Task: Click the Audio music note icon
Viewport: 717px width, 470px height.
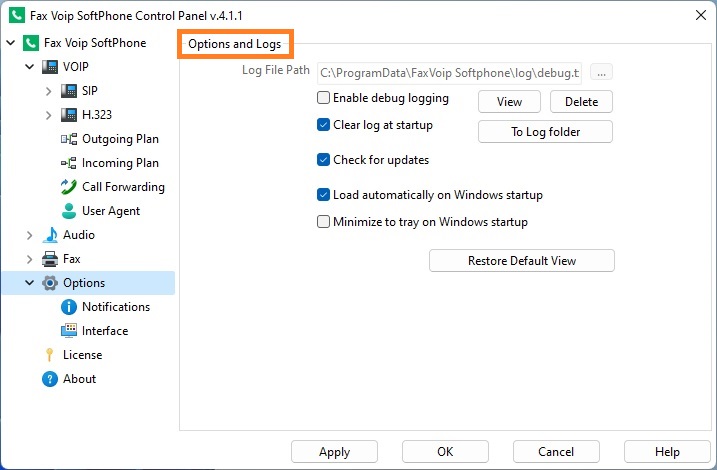Action: point(50,235)
